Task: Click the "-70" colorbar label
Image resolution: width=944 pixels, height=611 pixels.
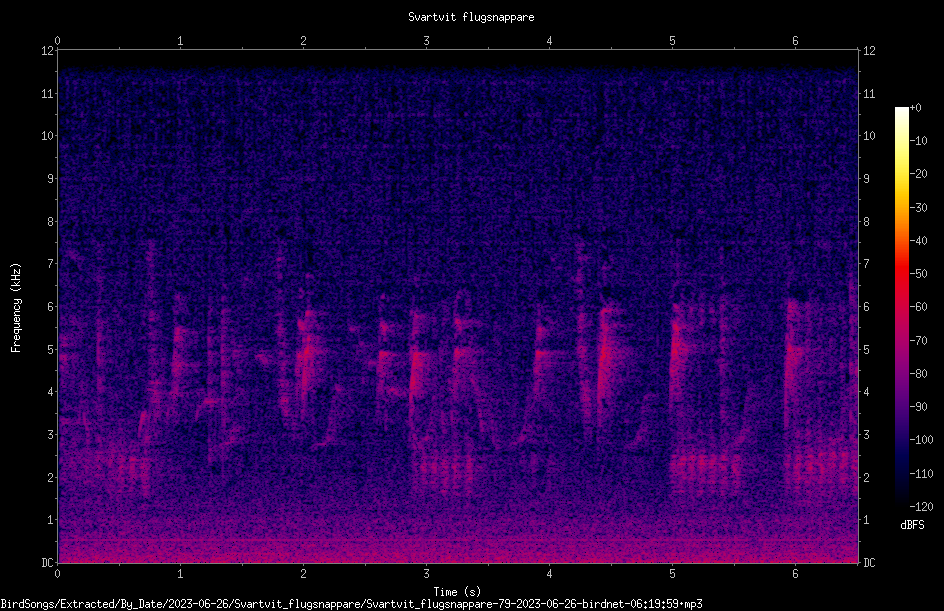Action: (918, 341)
